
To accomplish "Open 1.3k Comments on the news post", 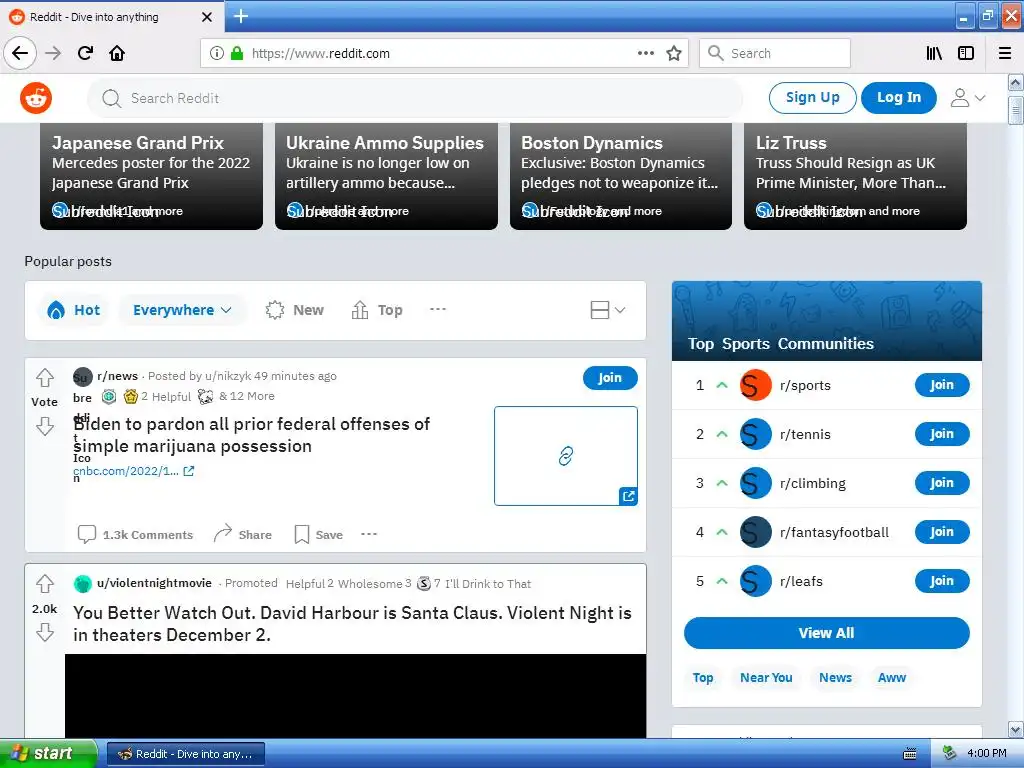I will 135,534.
